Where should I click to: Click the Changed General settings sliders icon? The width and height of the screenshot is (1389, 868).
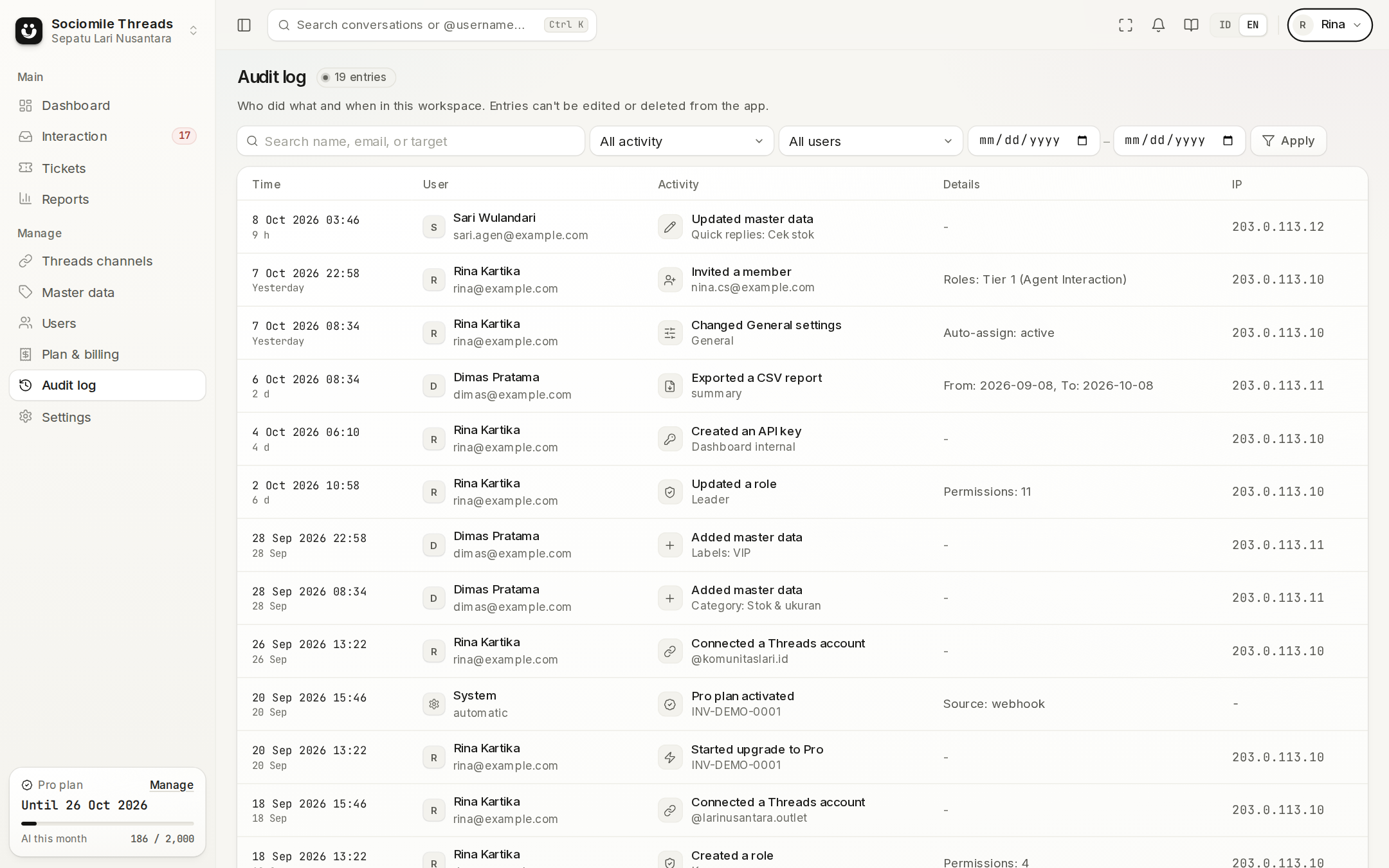(669, 333)
